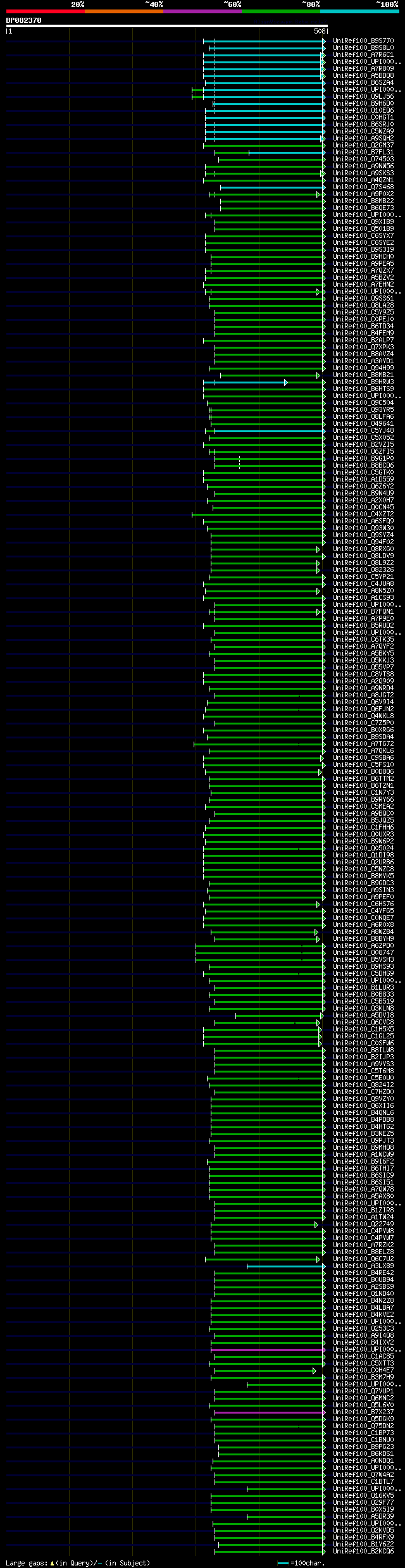Select the UniRef100_Q9XIB9 label

click(x=363, y=222)
